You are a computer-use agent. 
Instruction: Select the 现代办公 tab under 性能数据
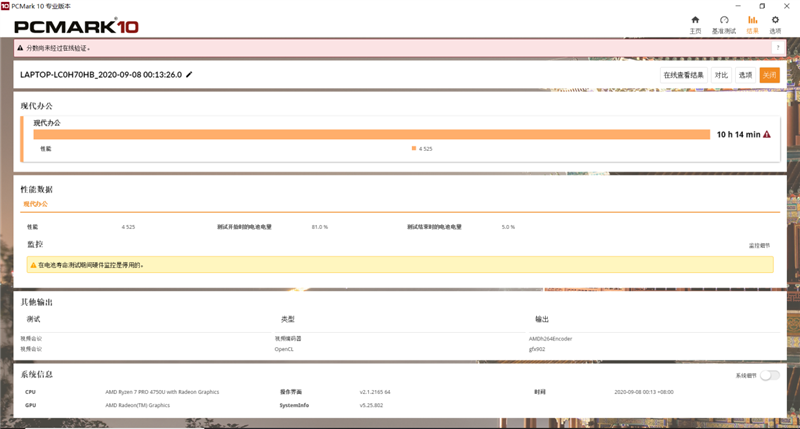pos(35,204)
